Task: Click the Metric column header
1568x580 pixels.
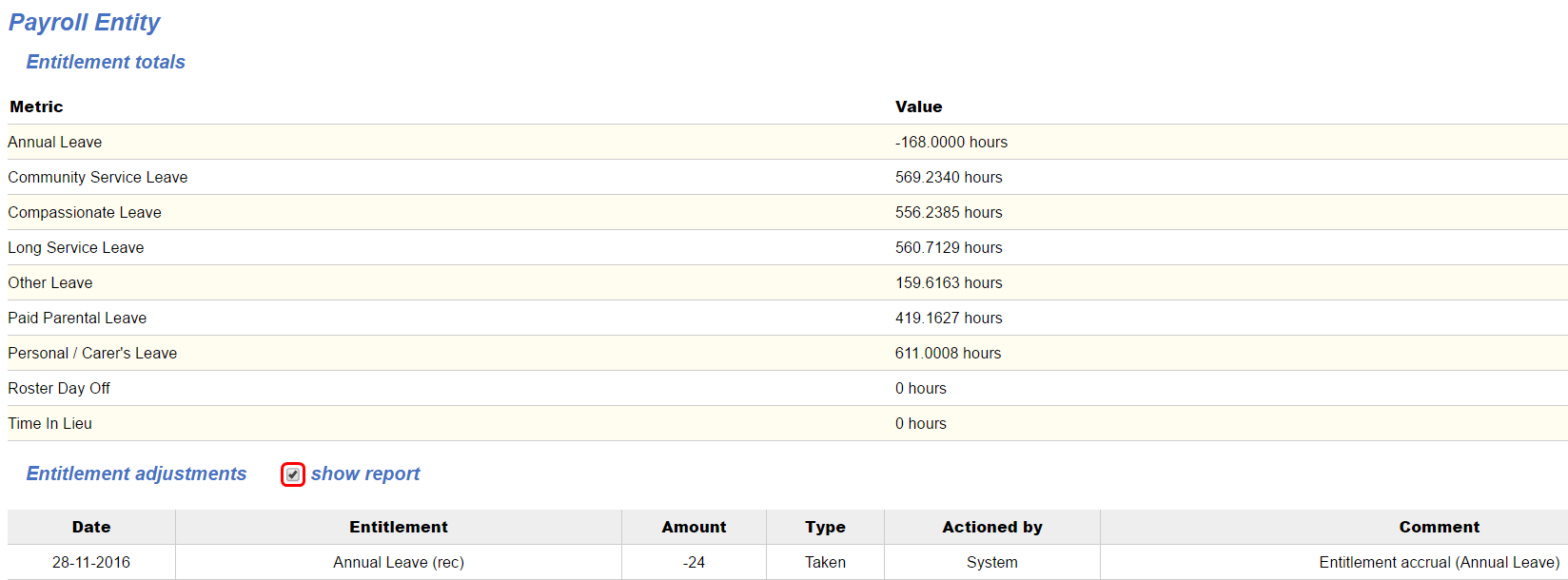Action: (37, 106)
